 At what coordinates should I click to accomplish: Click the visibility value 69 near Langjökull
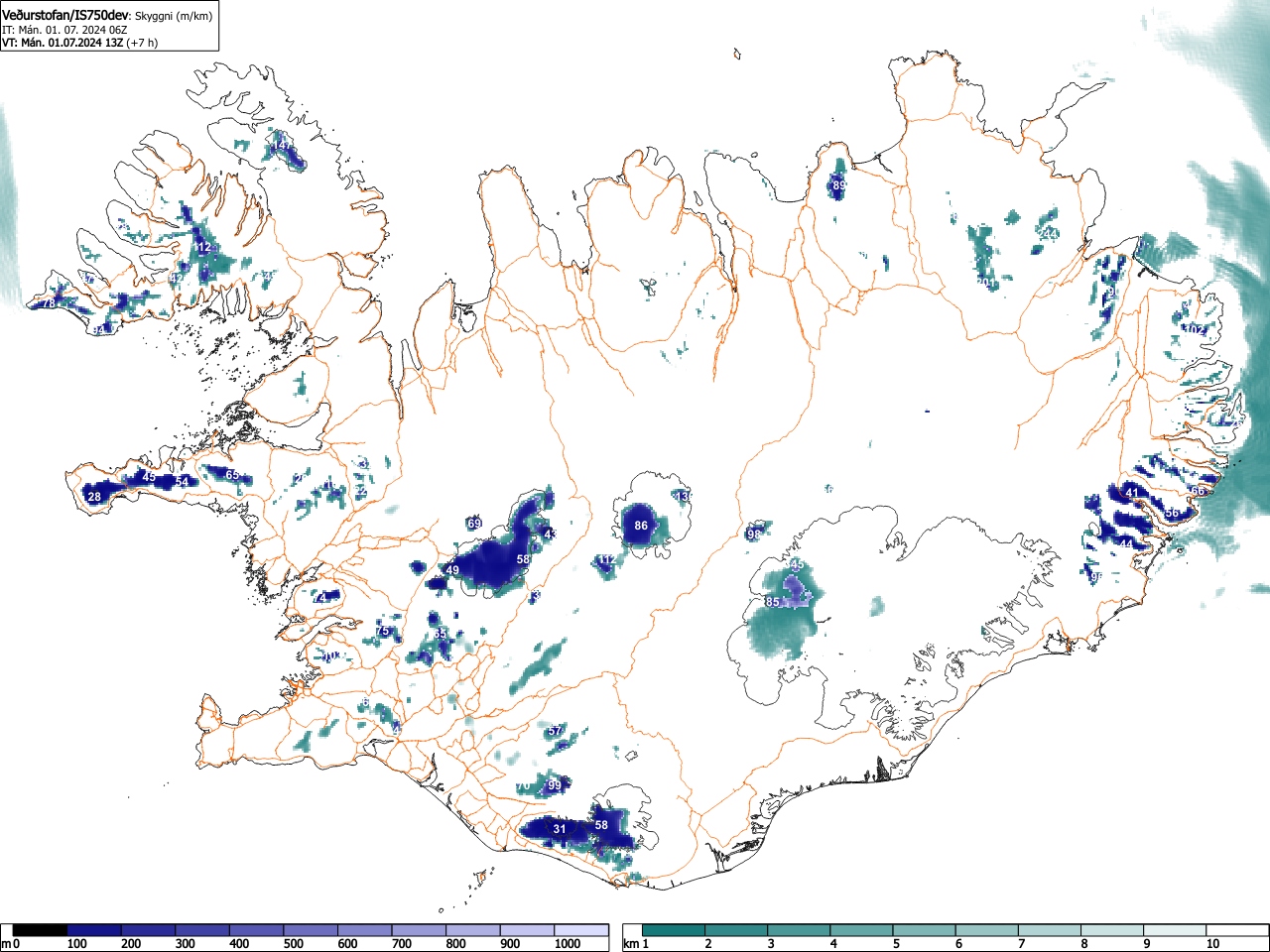(474, 524)
